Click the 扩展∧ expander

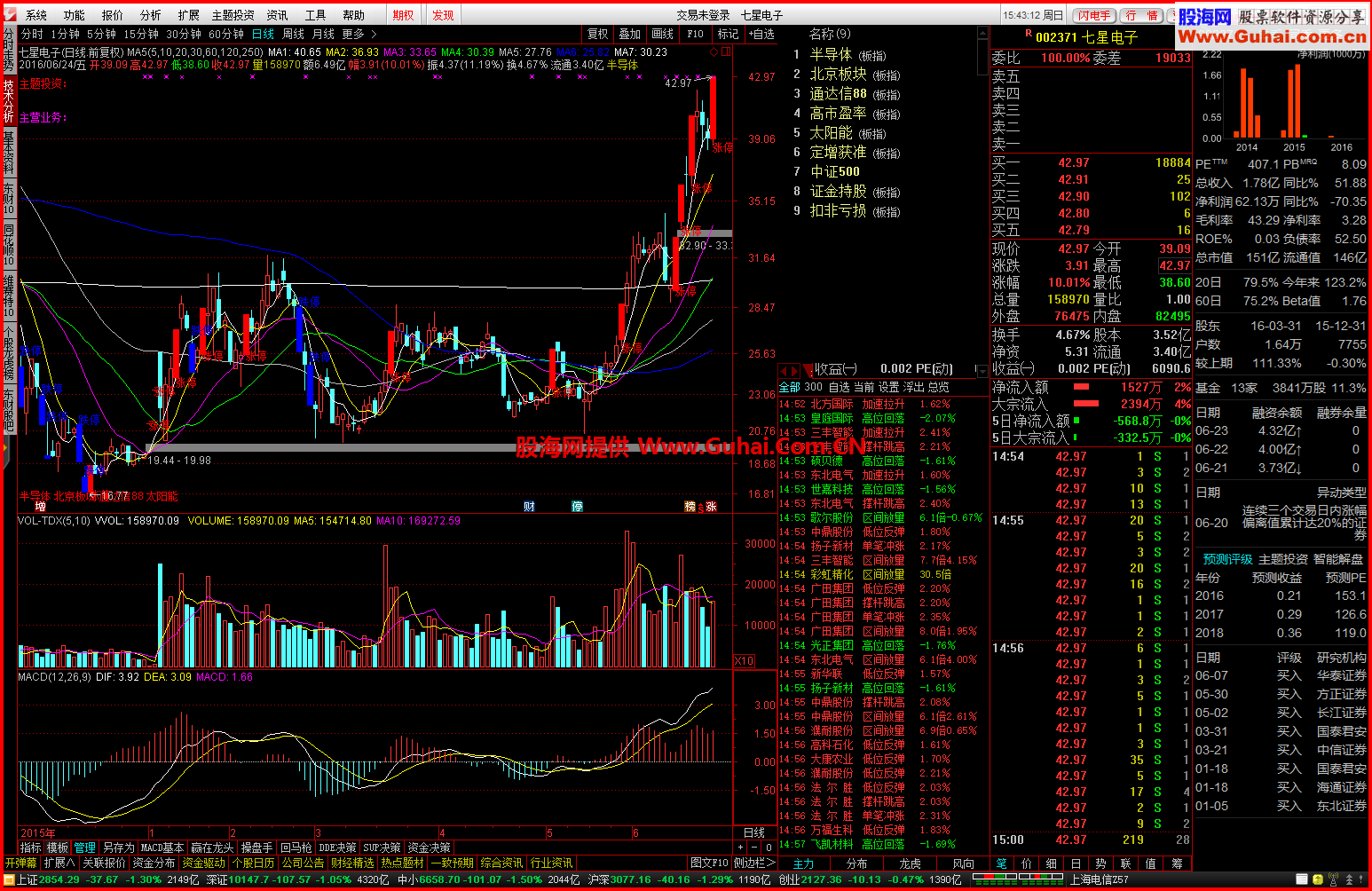(59, 863)
